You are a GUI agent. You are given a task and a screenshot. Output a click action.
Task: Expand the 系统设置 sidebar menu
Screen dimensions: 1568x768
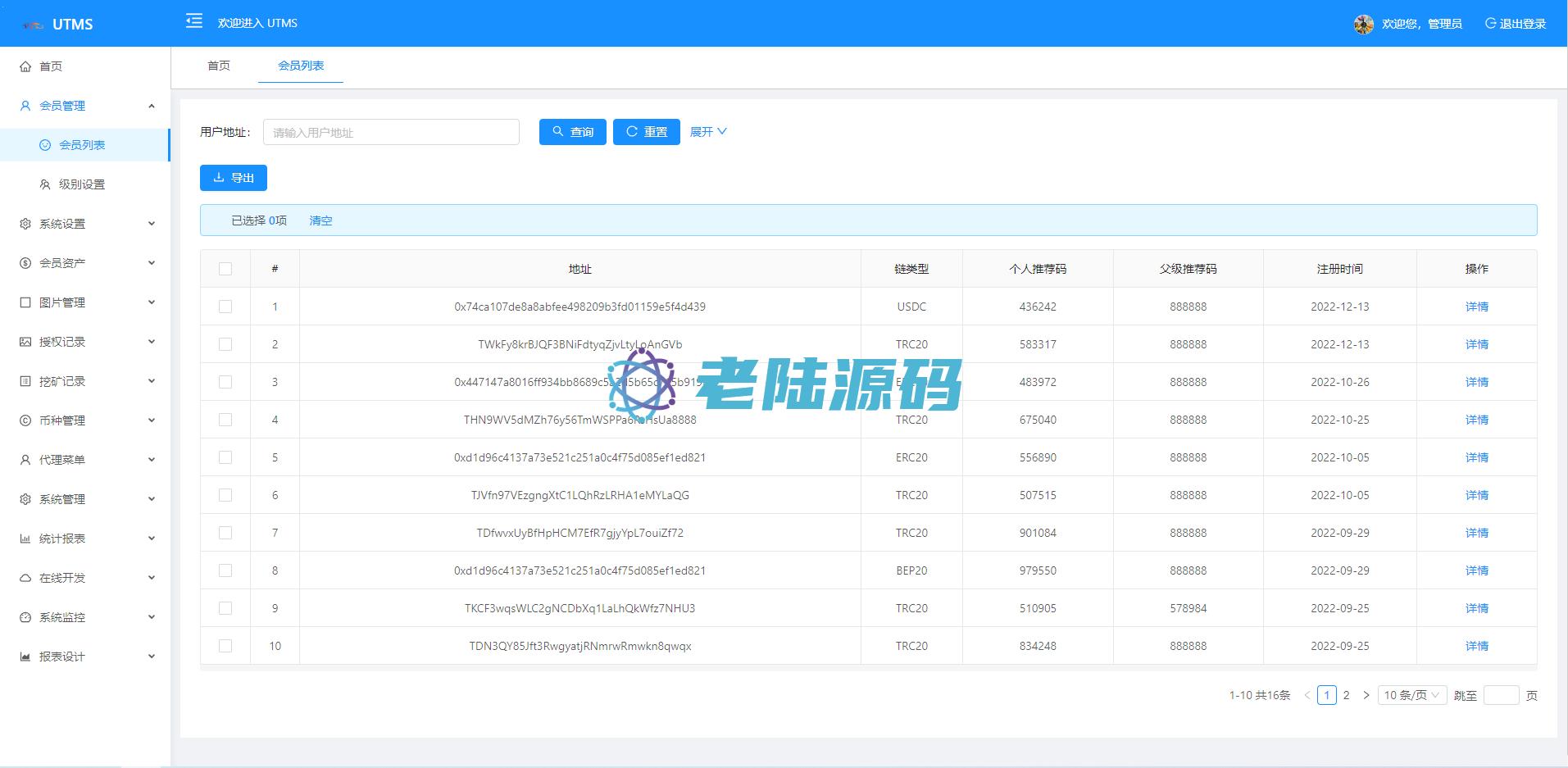86,224
